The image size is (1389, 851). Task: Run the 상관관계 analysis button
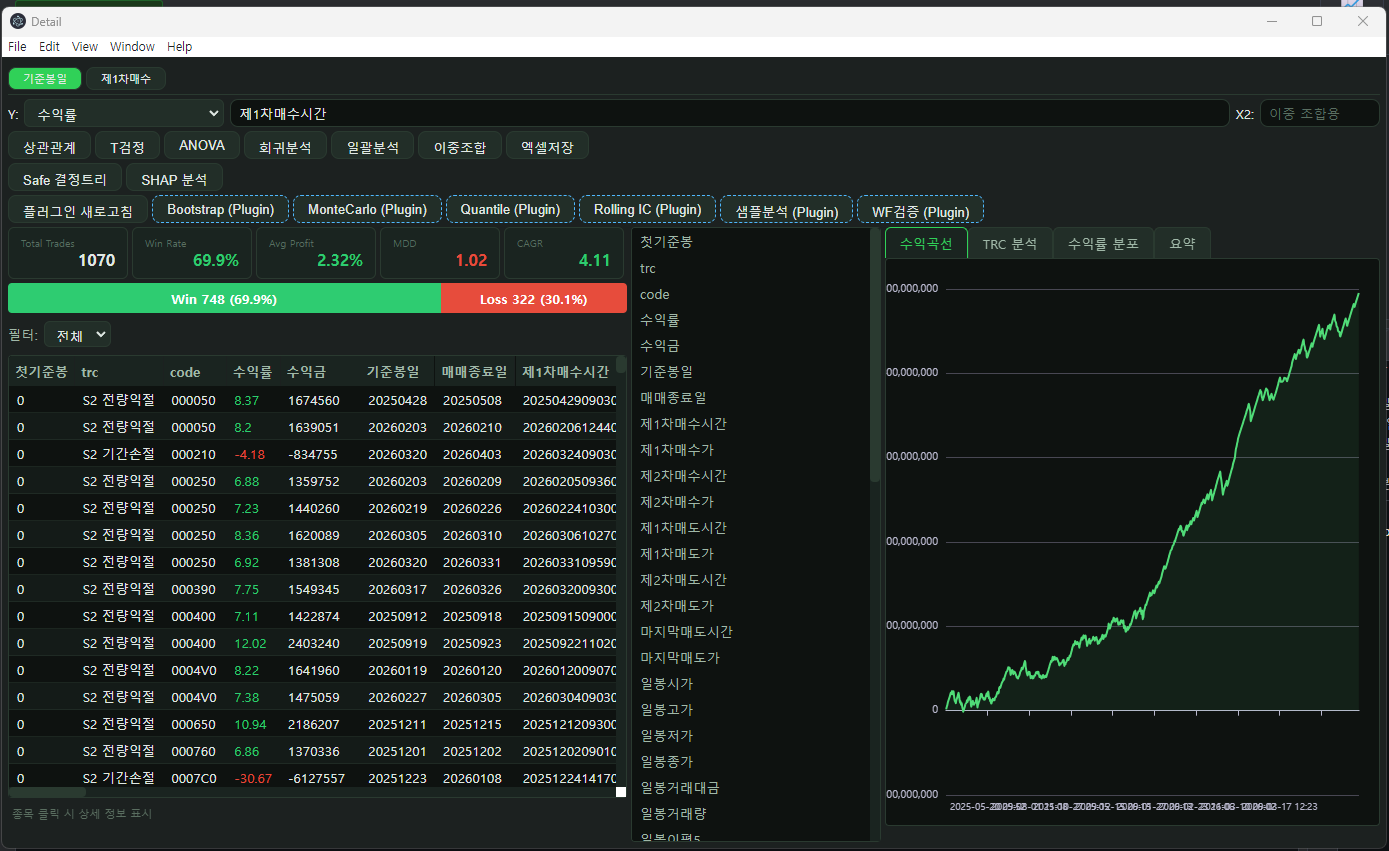[49, 147]
